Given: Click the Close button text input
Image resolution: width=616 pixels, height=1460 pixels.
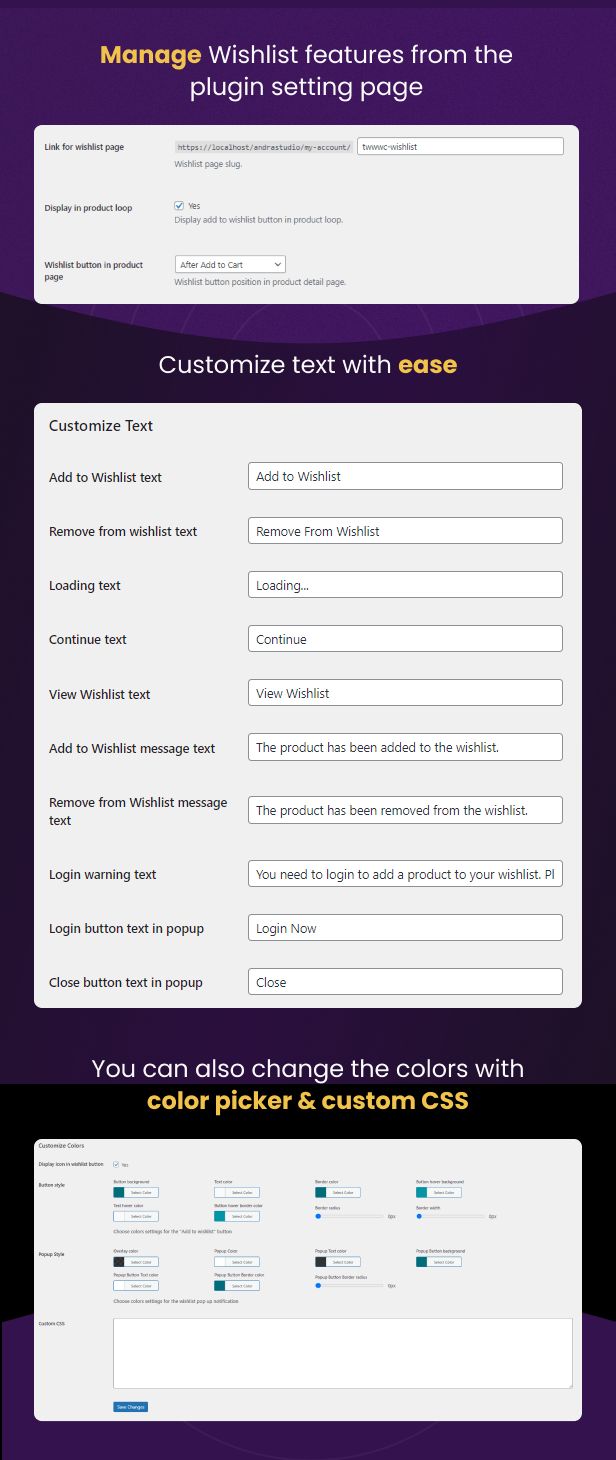Looking at the screenshot, I should point(405,982).
